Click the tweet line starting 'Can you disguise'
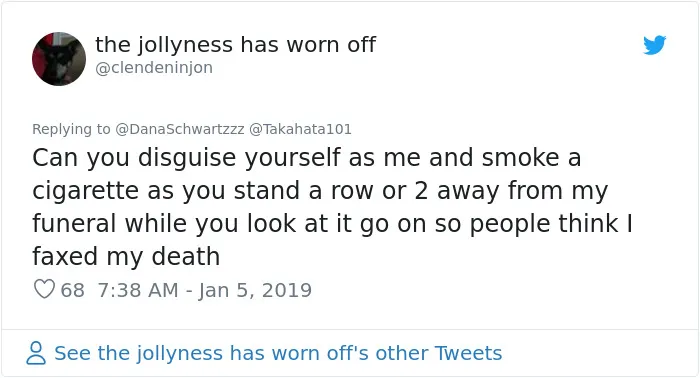This screenshot has height=378, width=700. point(307,158)
